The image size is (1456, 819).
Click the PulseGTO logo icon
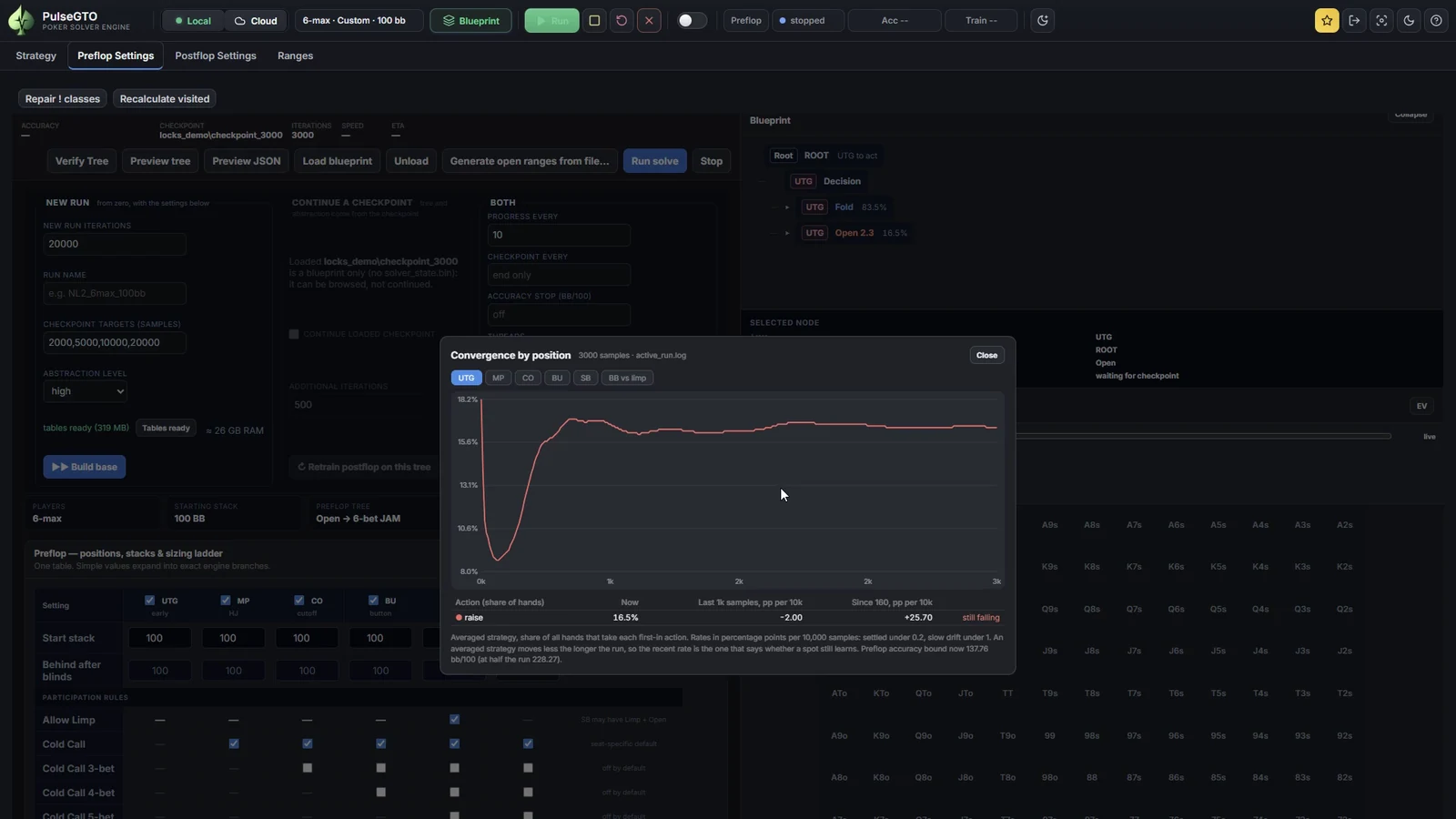point(20,20)
